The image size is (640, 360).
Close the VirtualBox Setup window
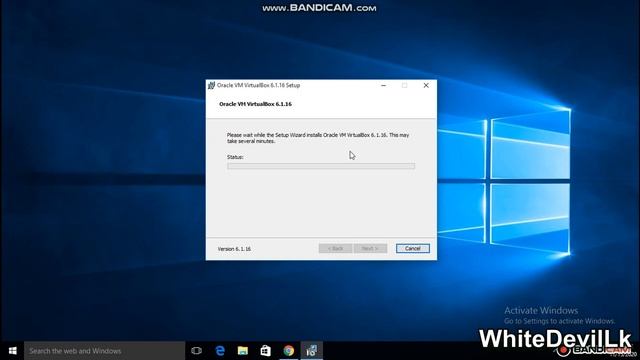(x=426, y=85)
